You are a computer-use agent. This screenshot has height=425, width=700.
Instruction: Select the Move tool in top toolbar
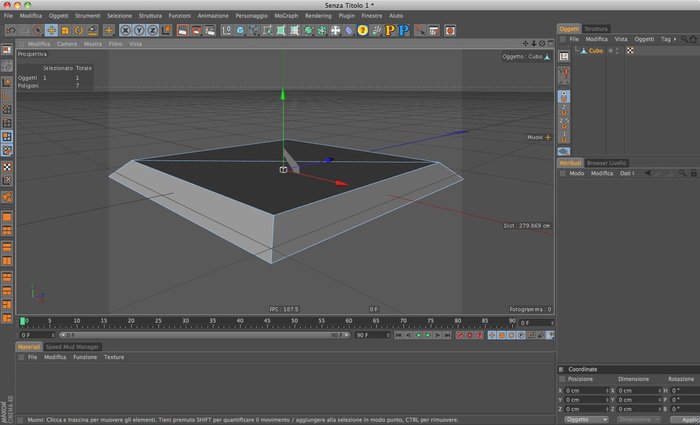coord(51,30)
